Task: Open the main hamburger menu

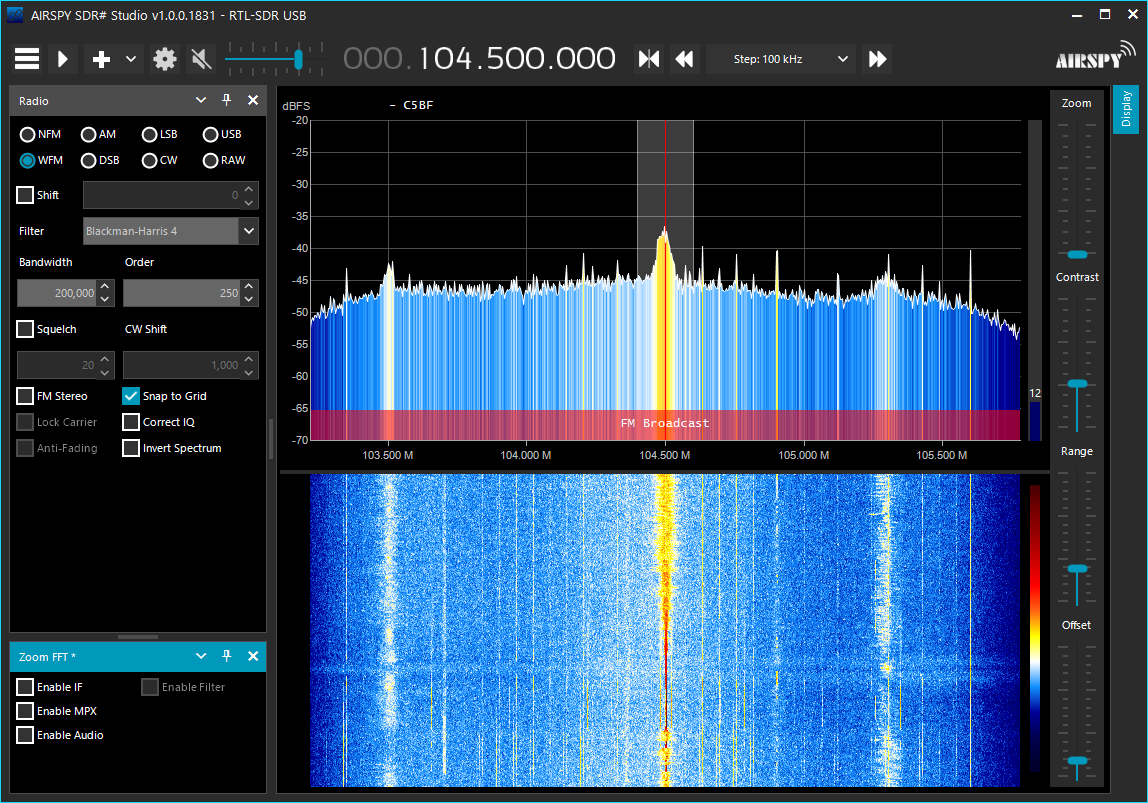Action: [27, 59]
